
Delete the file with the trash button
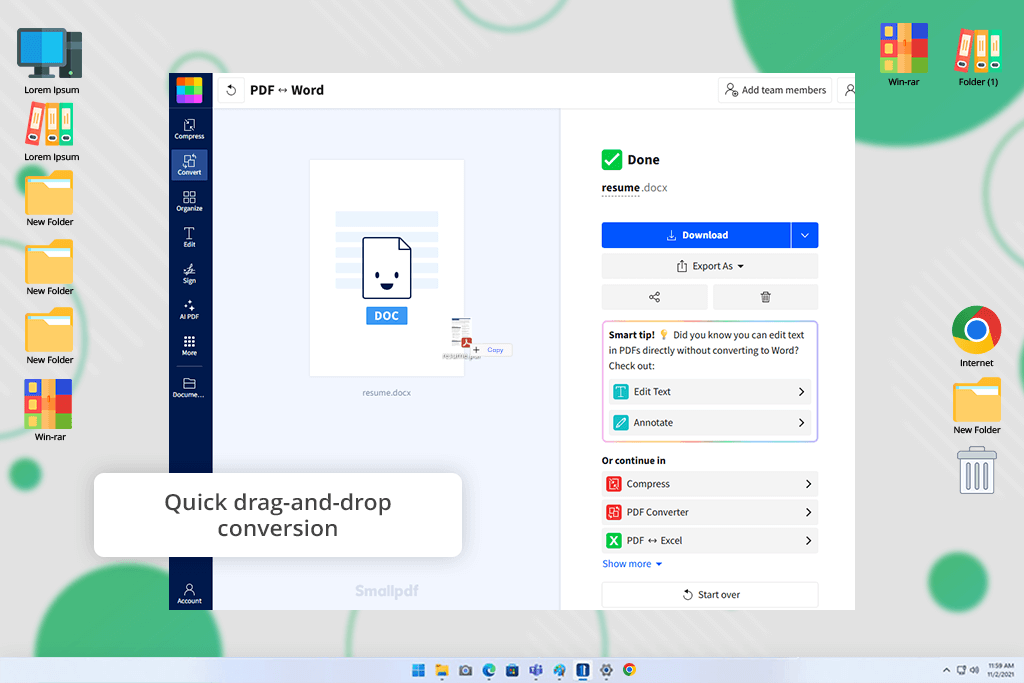(765, 297)
